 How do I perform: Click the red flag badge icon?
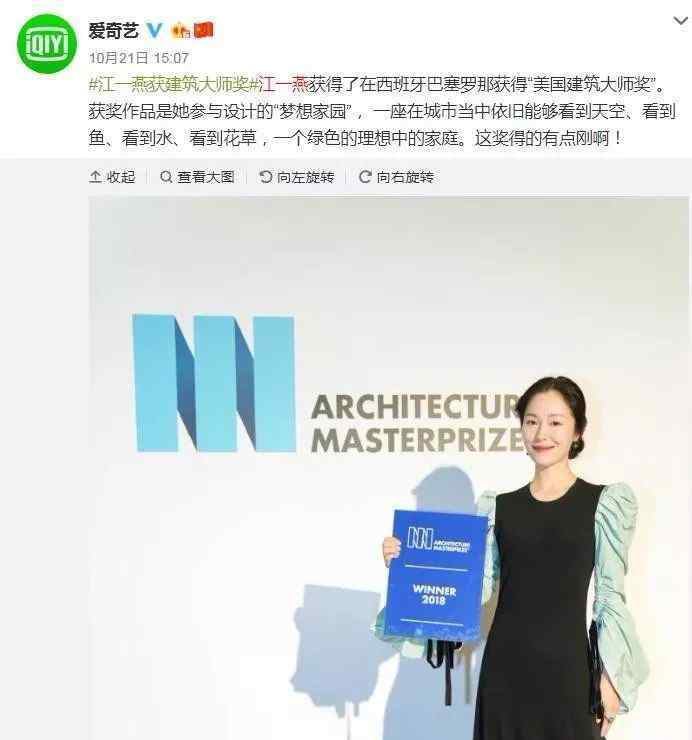(204, 30)
